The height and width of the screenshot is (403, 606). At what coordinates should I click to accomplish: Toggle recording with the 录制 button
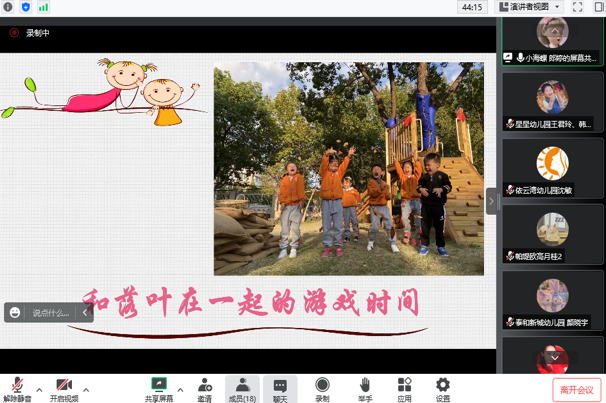322,386
